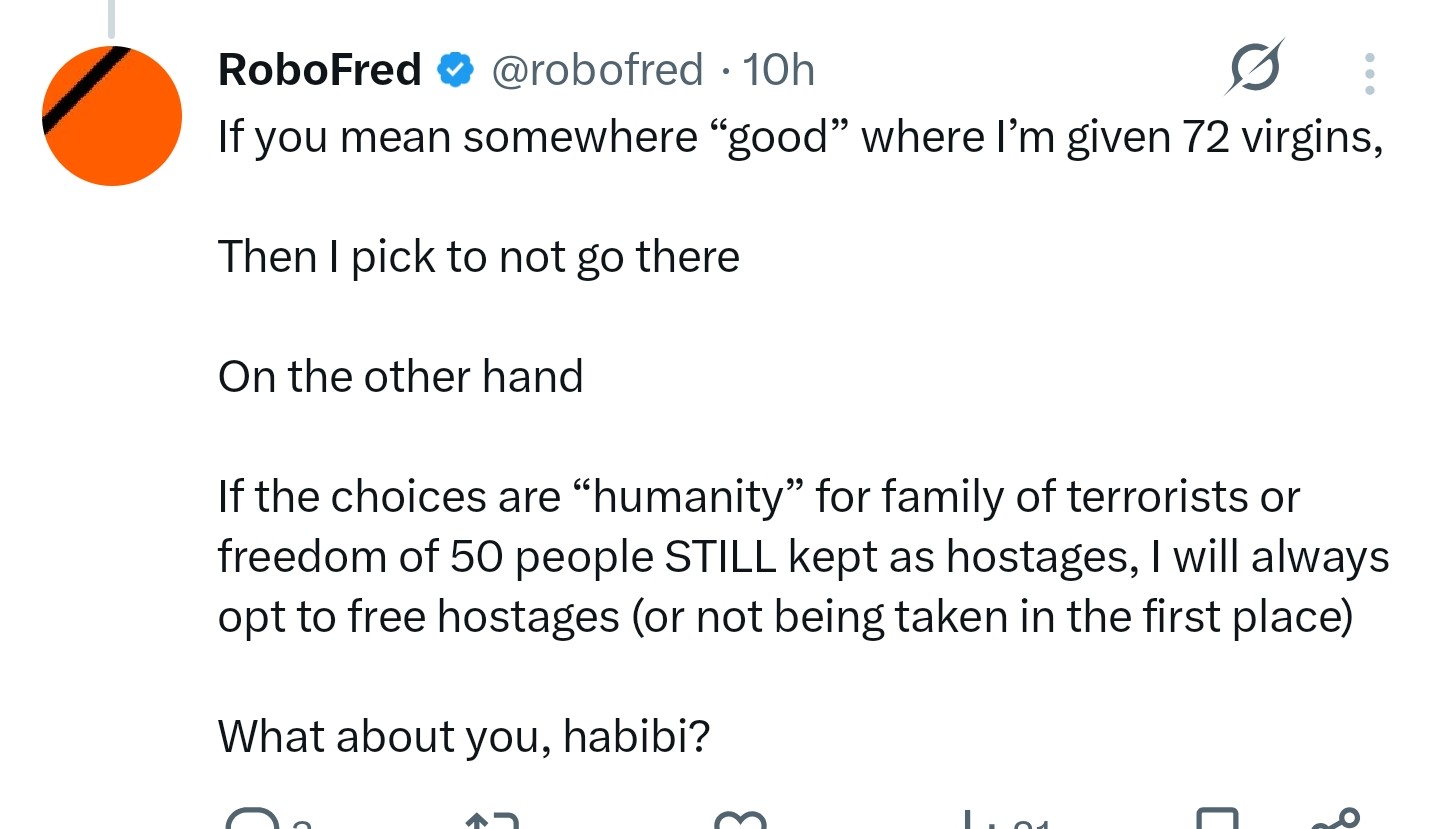Like the post with heart icon

[741, 820]
